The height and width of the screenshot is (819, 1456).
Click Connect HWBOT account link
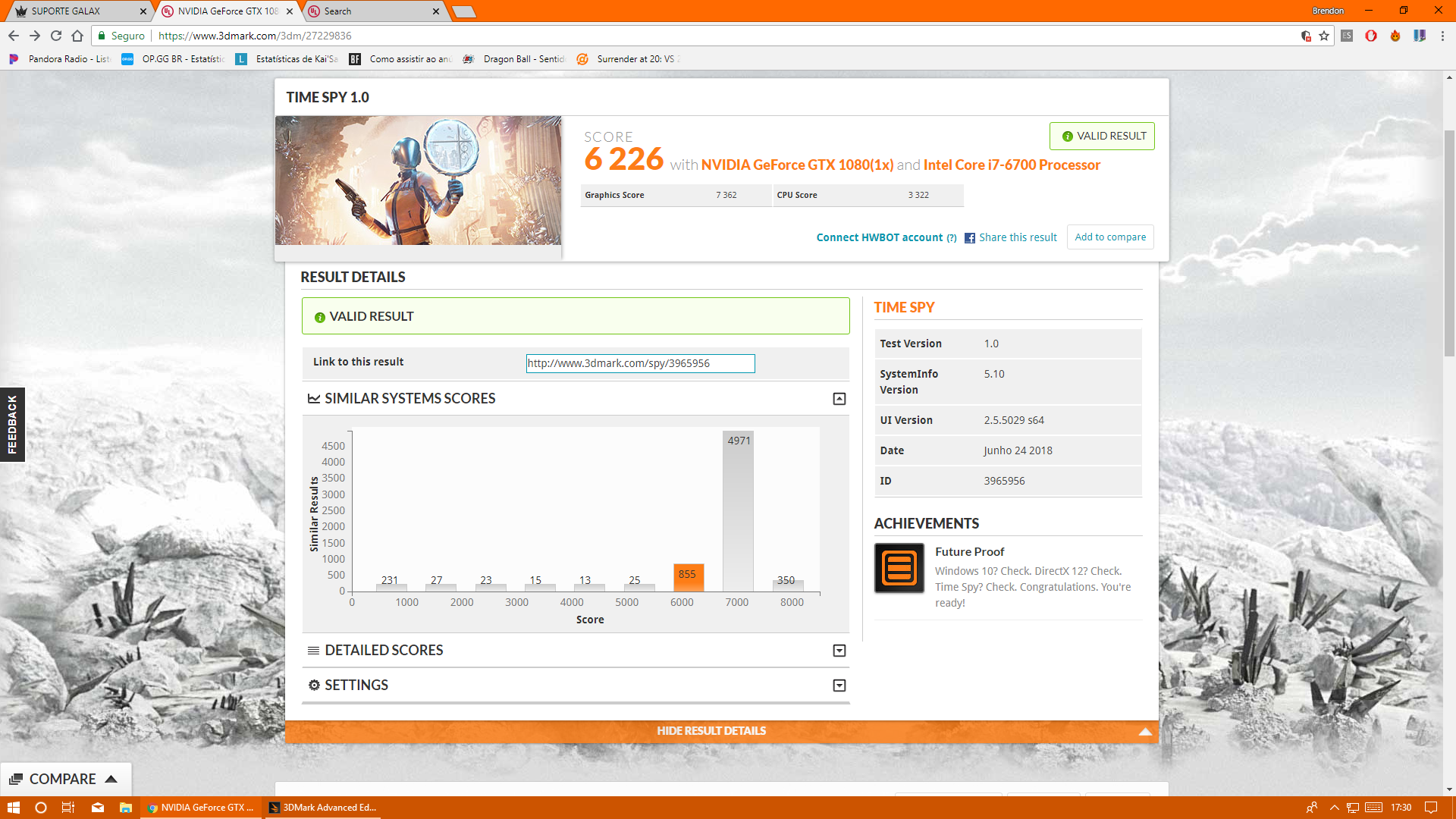tap(880, 238)
